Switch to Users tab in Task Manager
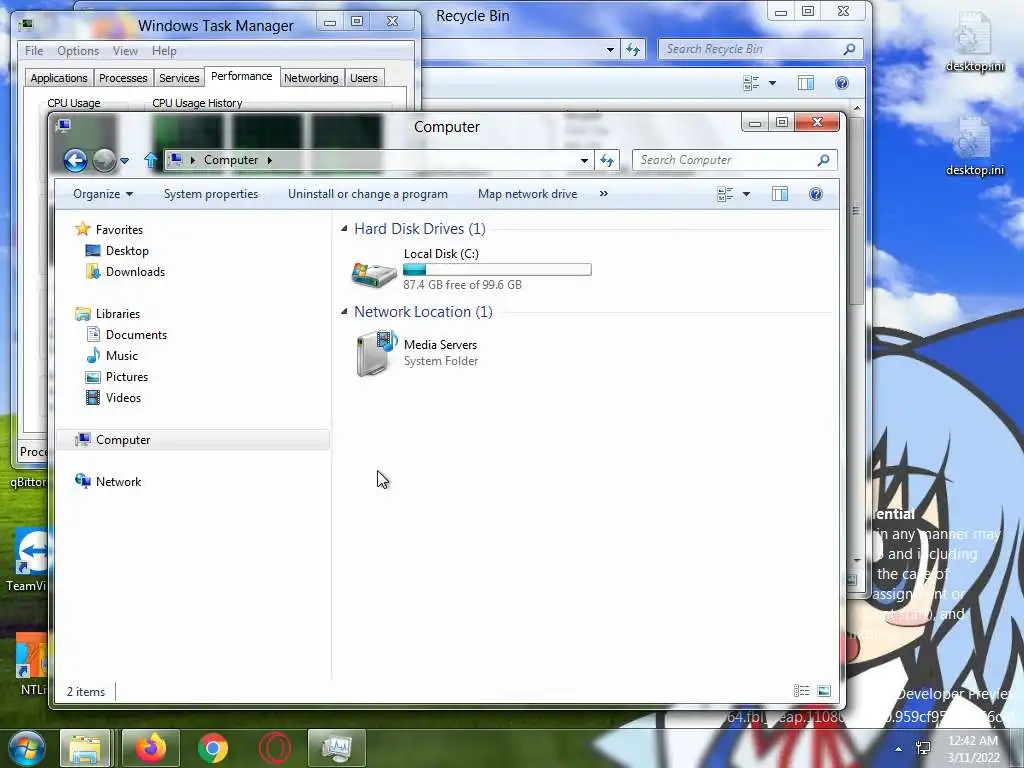The width and height of the screenshot is (1024, 768). [x=364, y=78]
